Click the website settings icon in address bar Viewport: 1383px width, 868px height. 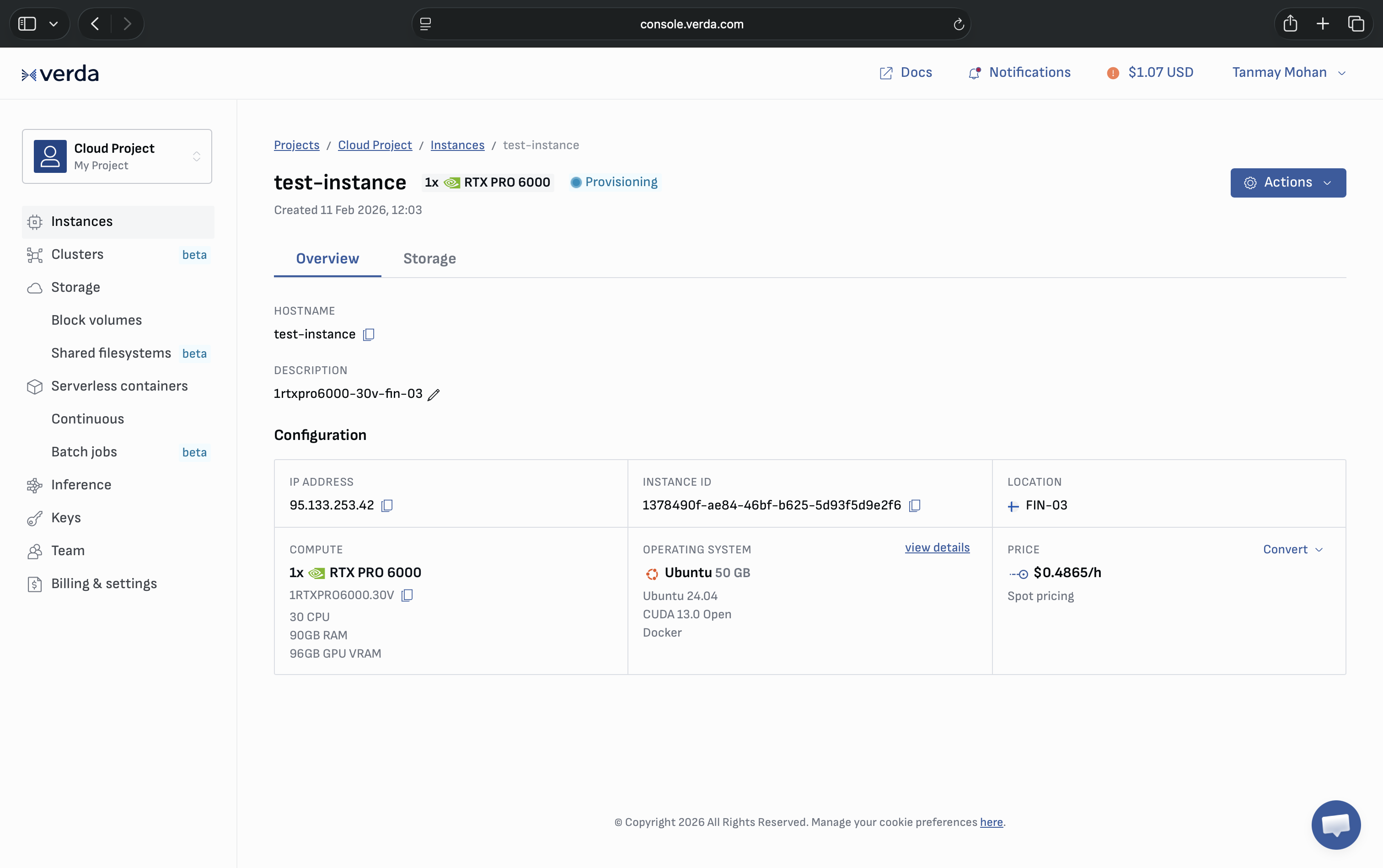point(425,24)
